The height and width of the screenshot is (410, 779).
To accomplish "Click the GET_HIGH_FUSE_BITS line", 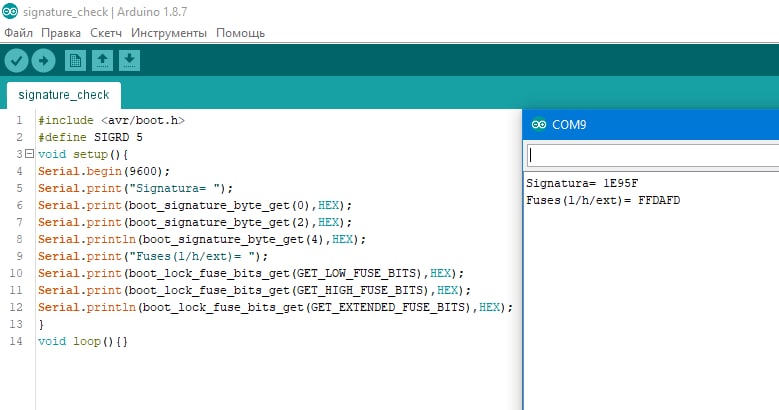I will pyautogui.click(x=254, y=290).
